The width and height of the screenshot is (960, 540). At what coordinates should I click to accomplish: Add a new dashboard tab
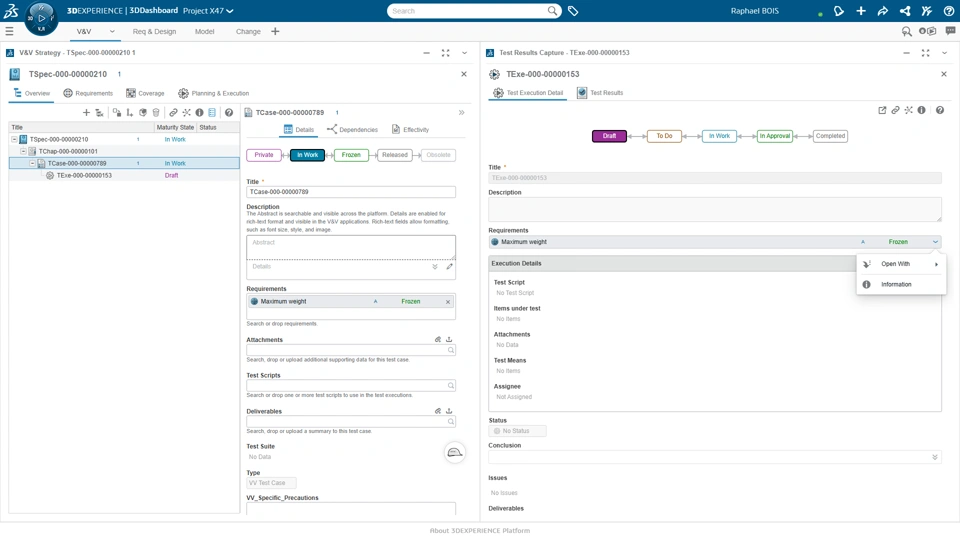[x=275, y=31]
